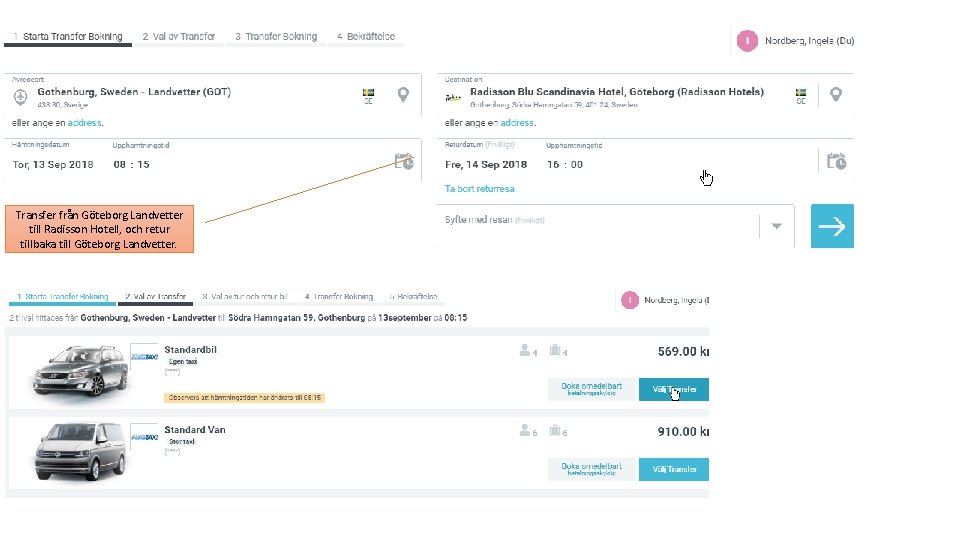The height and width of the screenshot is (540, 960).
Task: Click the blue arrow to continue booking
Action: (x=832, y=226)
